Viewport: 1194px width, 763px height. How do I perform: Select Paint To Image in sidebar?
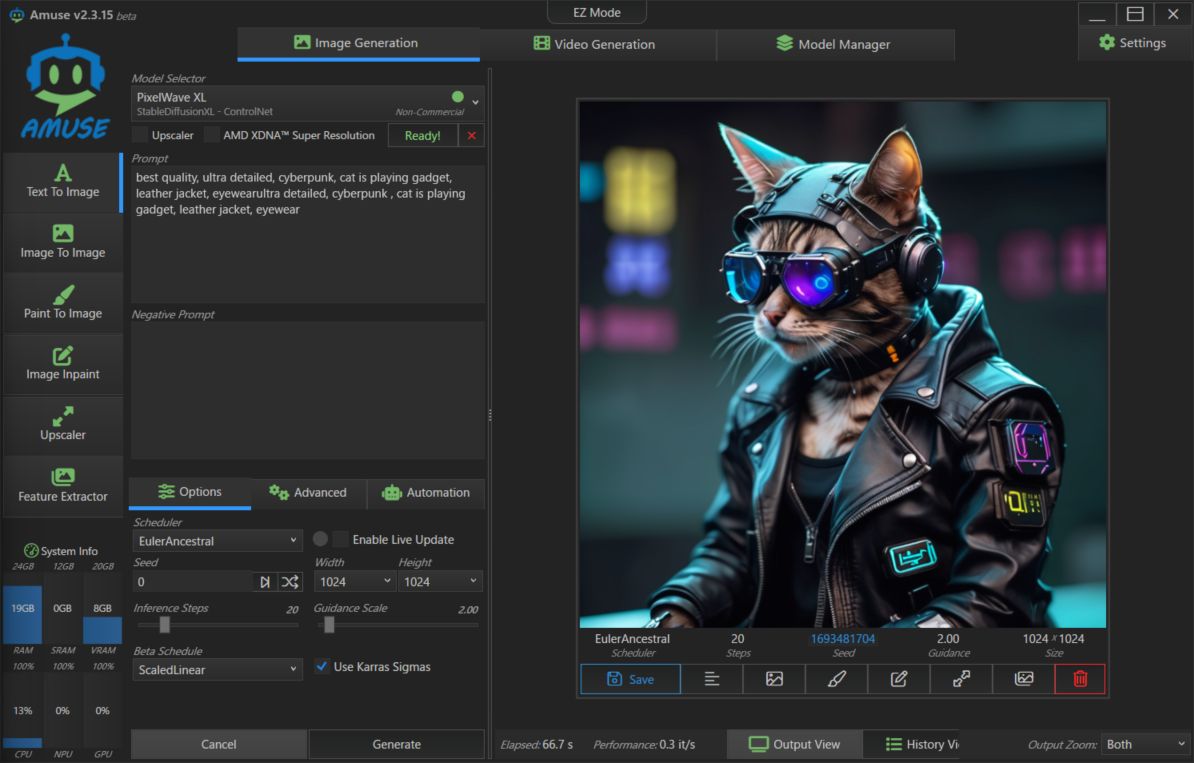tap(63, 302)
